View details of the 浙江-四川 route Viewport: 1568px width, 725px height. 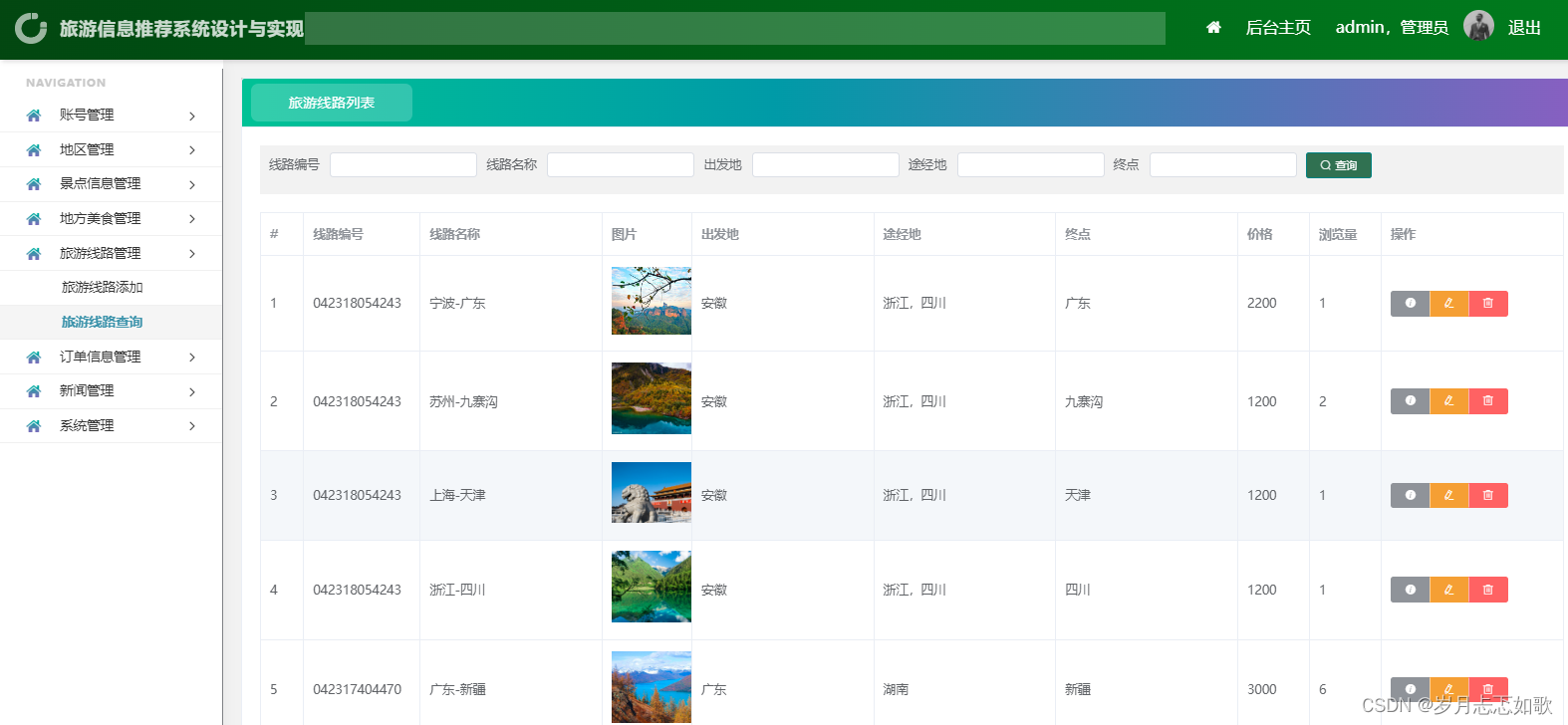(1410, 590)
